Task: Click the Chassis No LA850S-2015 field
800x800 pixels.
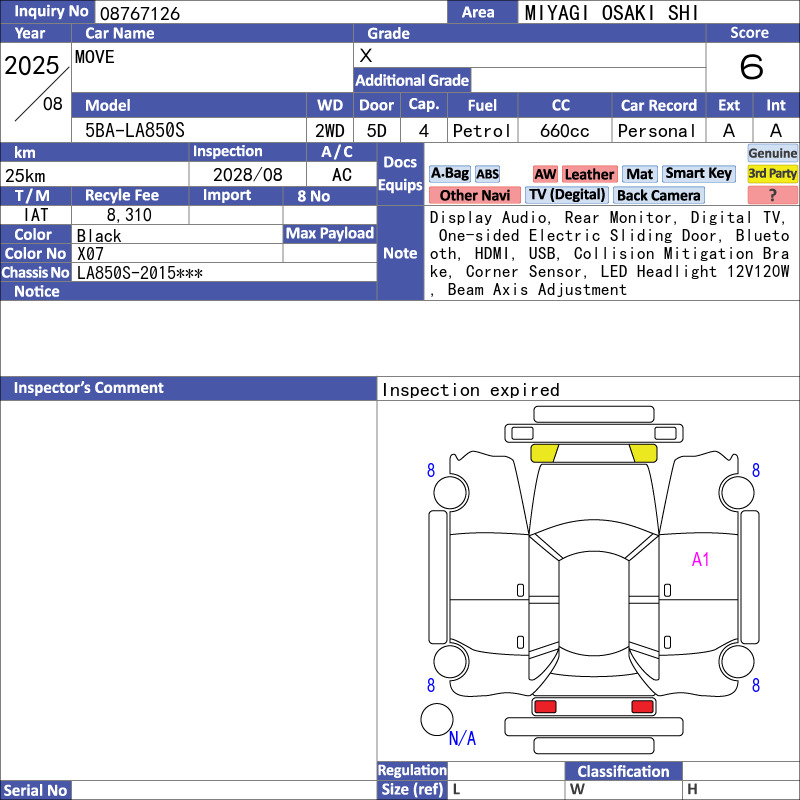Action: (x=223, y=272)
